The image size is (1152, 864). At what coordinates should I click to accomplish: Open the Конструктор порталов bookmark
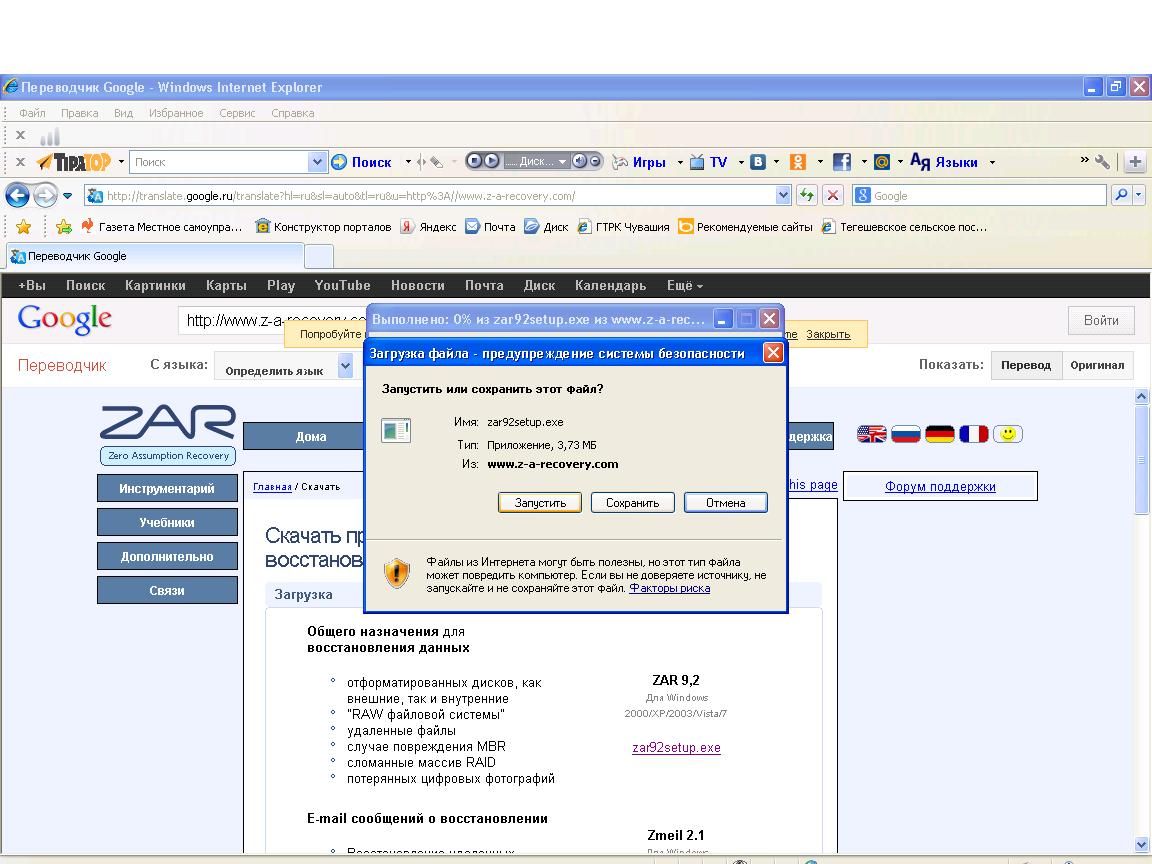323,226
